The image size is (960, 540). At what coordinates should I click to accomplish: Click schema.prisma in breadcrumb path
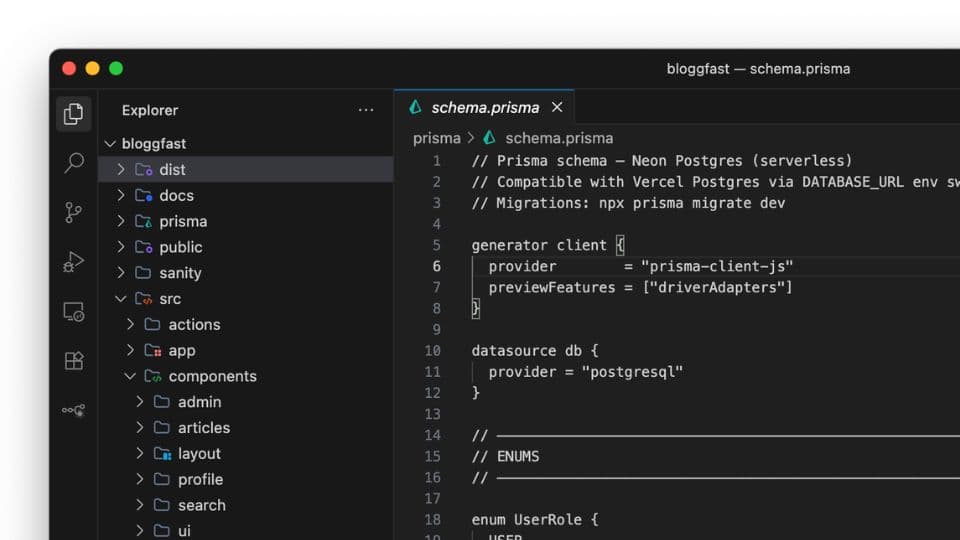[559, 138]
